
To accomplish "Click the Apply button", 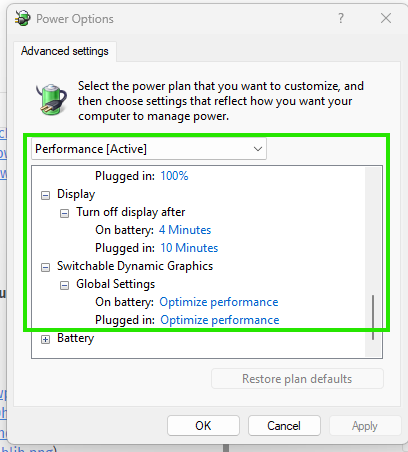I will (365, 425).
